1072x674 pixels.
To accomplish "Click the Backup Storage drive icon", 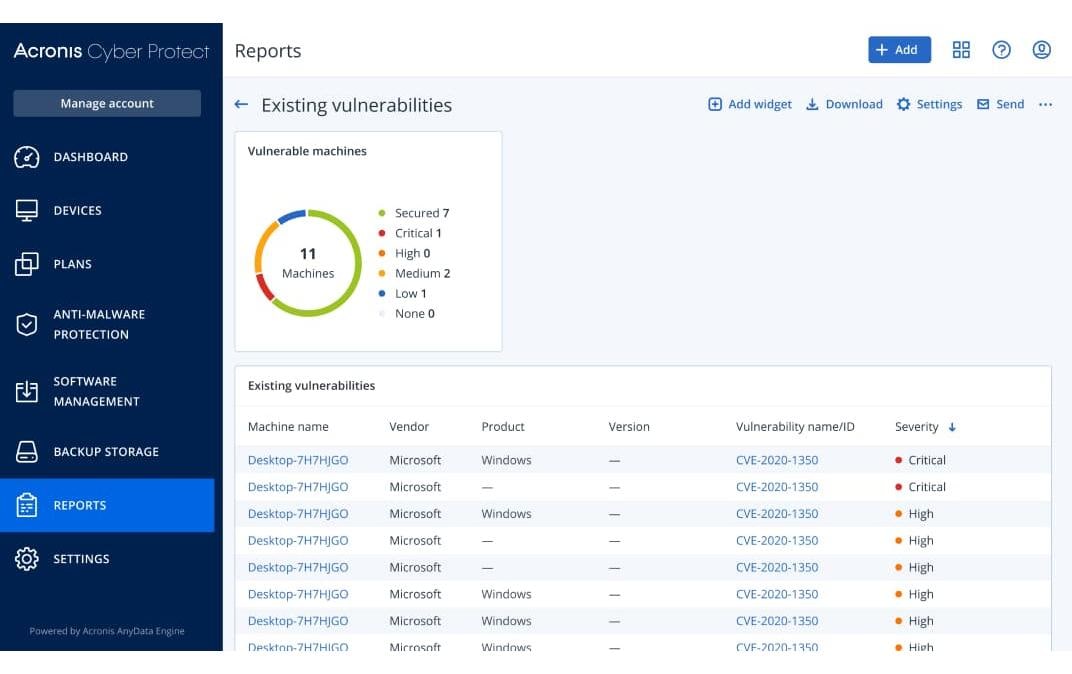I will (27, 452).
